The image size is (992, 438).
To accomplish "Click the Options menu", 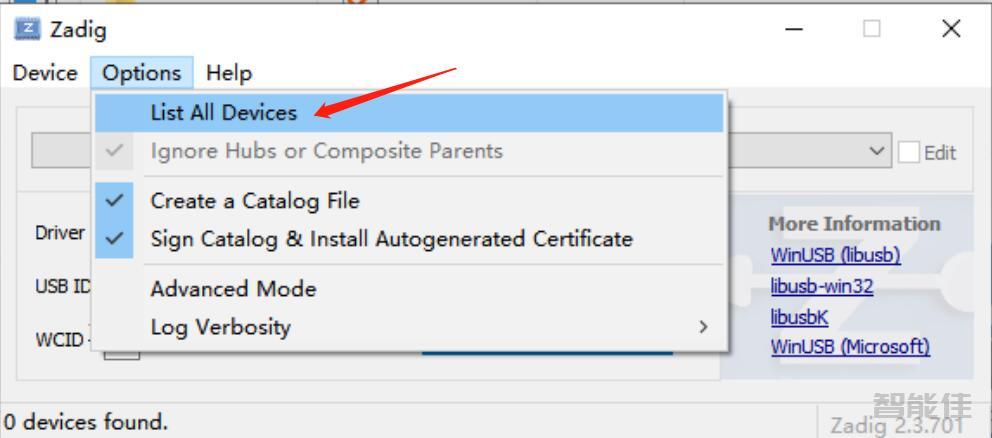I will pyautogui.click(x=142, y=73).
